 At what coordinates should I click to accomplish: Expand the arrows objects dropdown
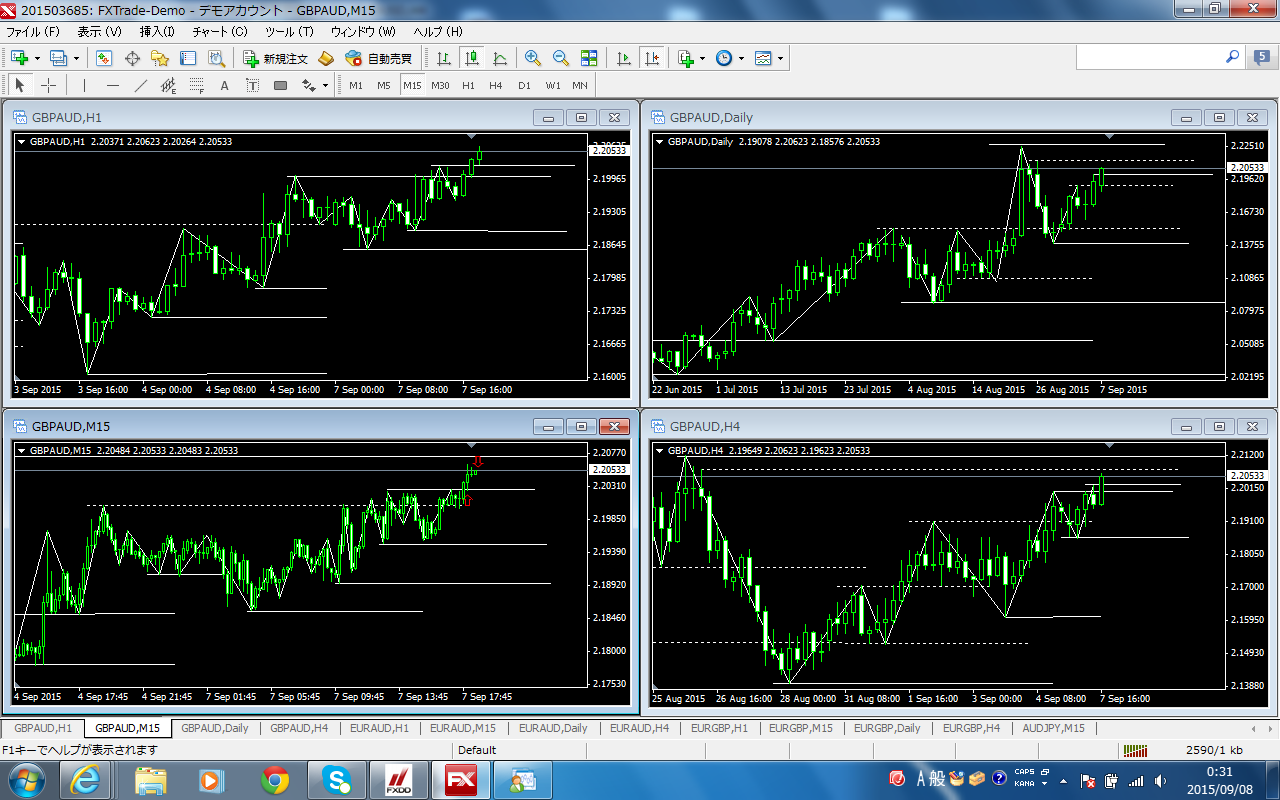tap(325, 85)
